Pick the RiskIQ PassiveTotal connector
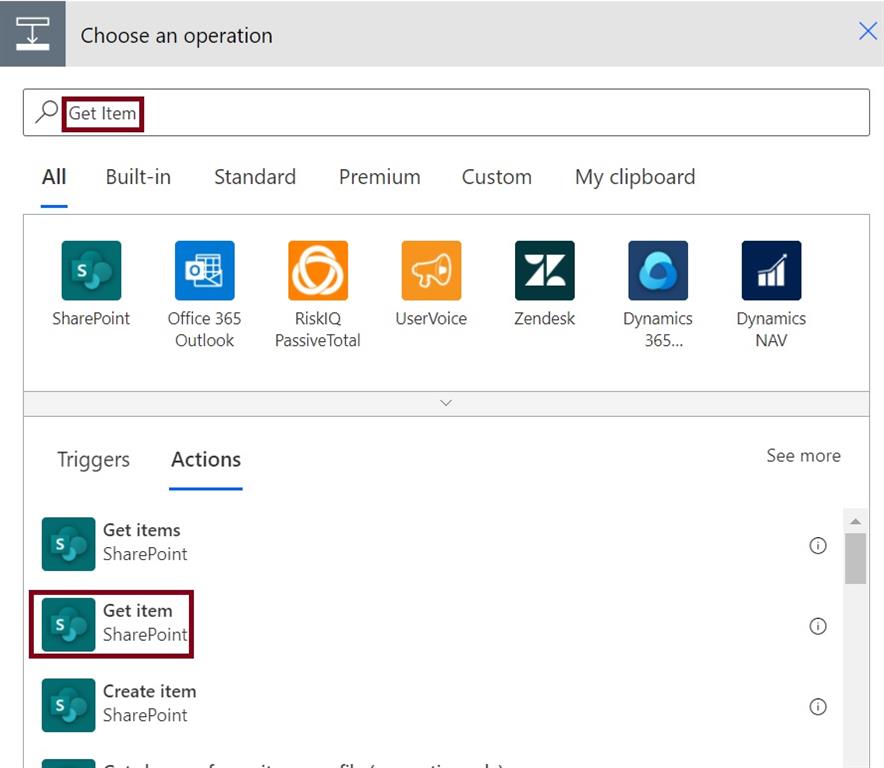The height and width of the screenshot is (768, 884). point(318,271)
